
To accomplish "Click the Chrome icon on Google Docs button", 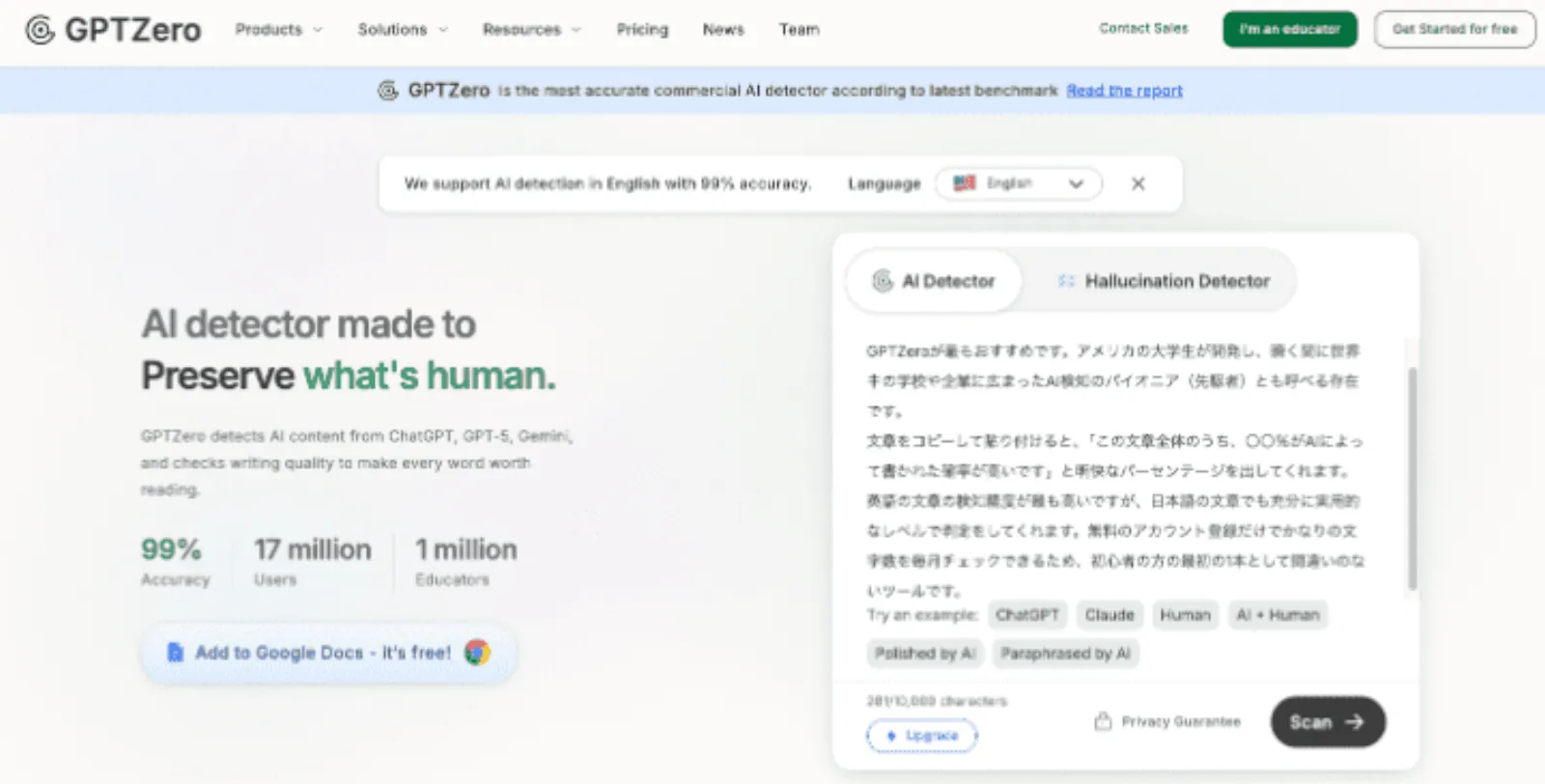I will click(477, 653).
